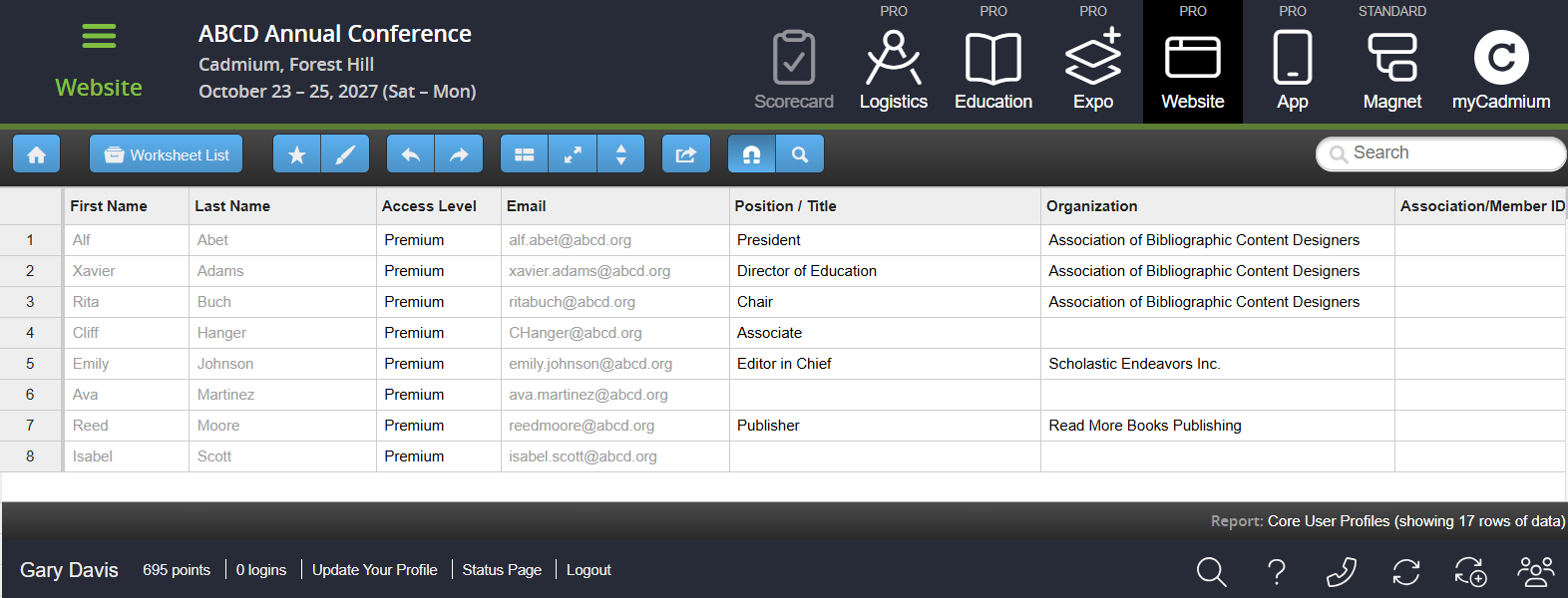This screenshot has height=598, width=1568.
Task: Open myCadmium
Action: click(1501, 70)
